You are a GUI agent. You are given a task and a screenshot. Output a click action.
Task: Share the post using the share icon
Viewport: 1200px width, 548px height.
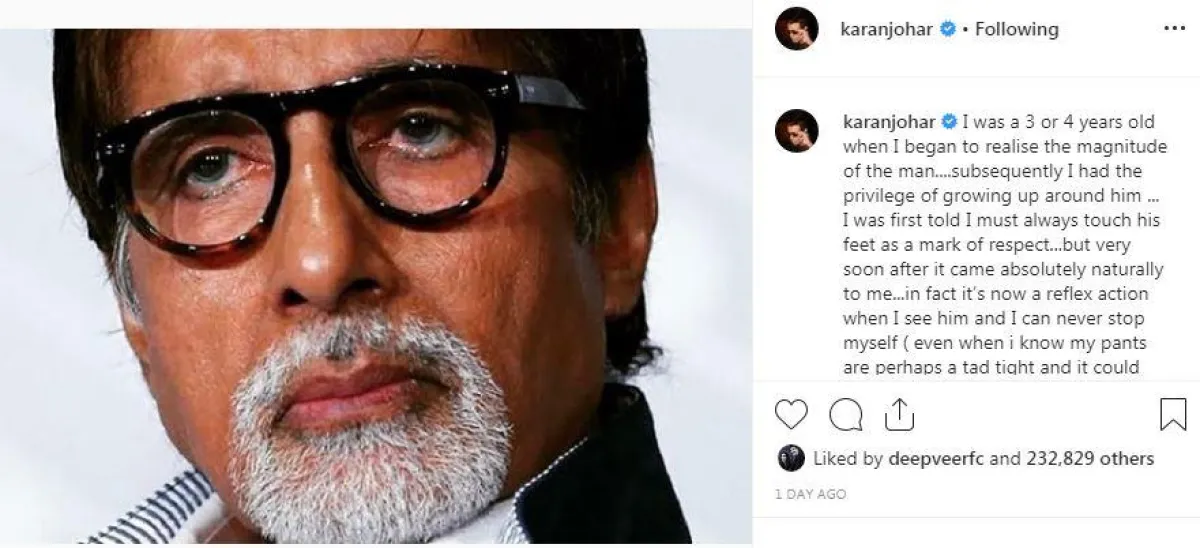point(899,414)
